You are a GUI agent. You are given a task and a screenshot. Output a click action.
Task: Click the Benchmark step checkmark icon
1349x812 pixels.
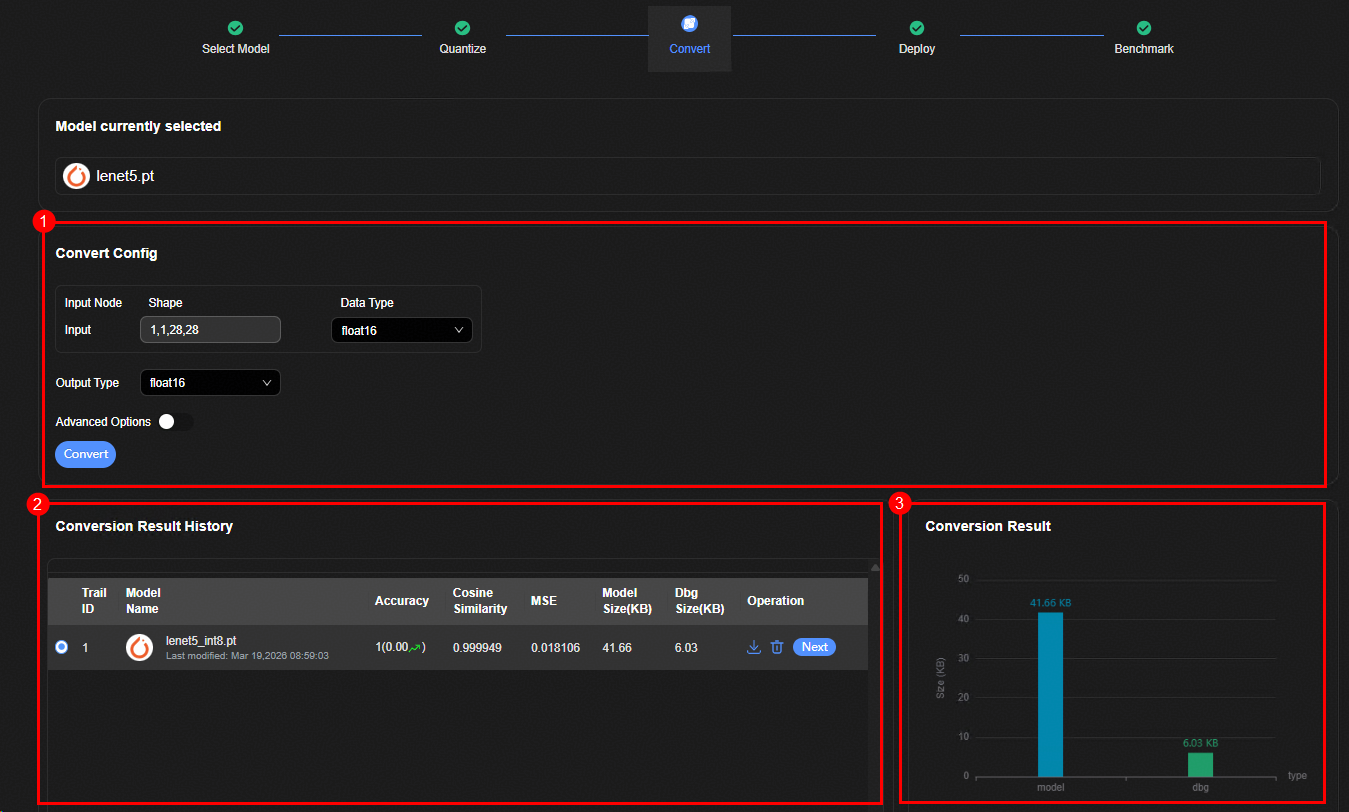pyautogui.click(x=1144, y=28)
